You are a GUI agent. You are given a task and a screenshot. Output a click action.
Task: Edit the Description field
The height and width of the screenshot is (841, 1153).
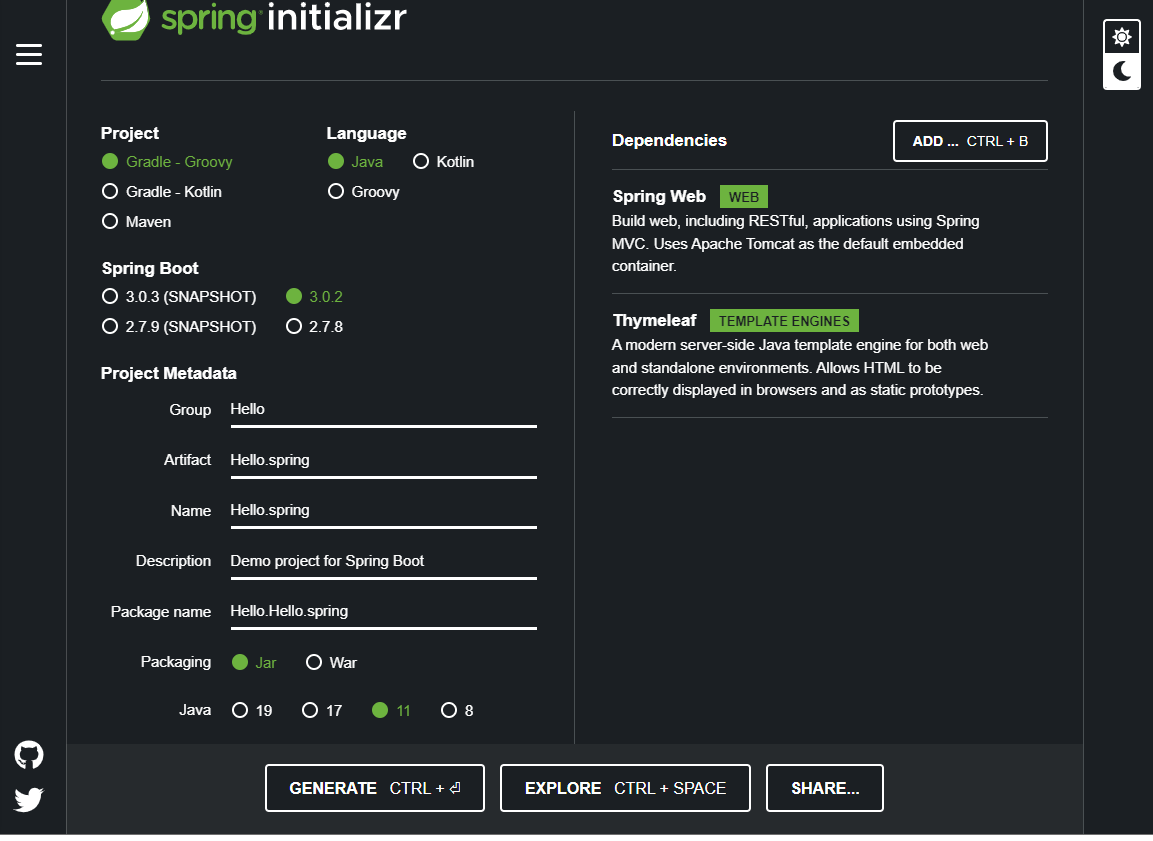pos(383,562)
